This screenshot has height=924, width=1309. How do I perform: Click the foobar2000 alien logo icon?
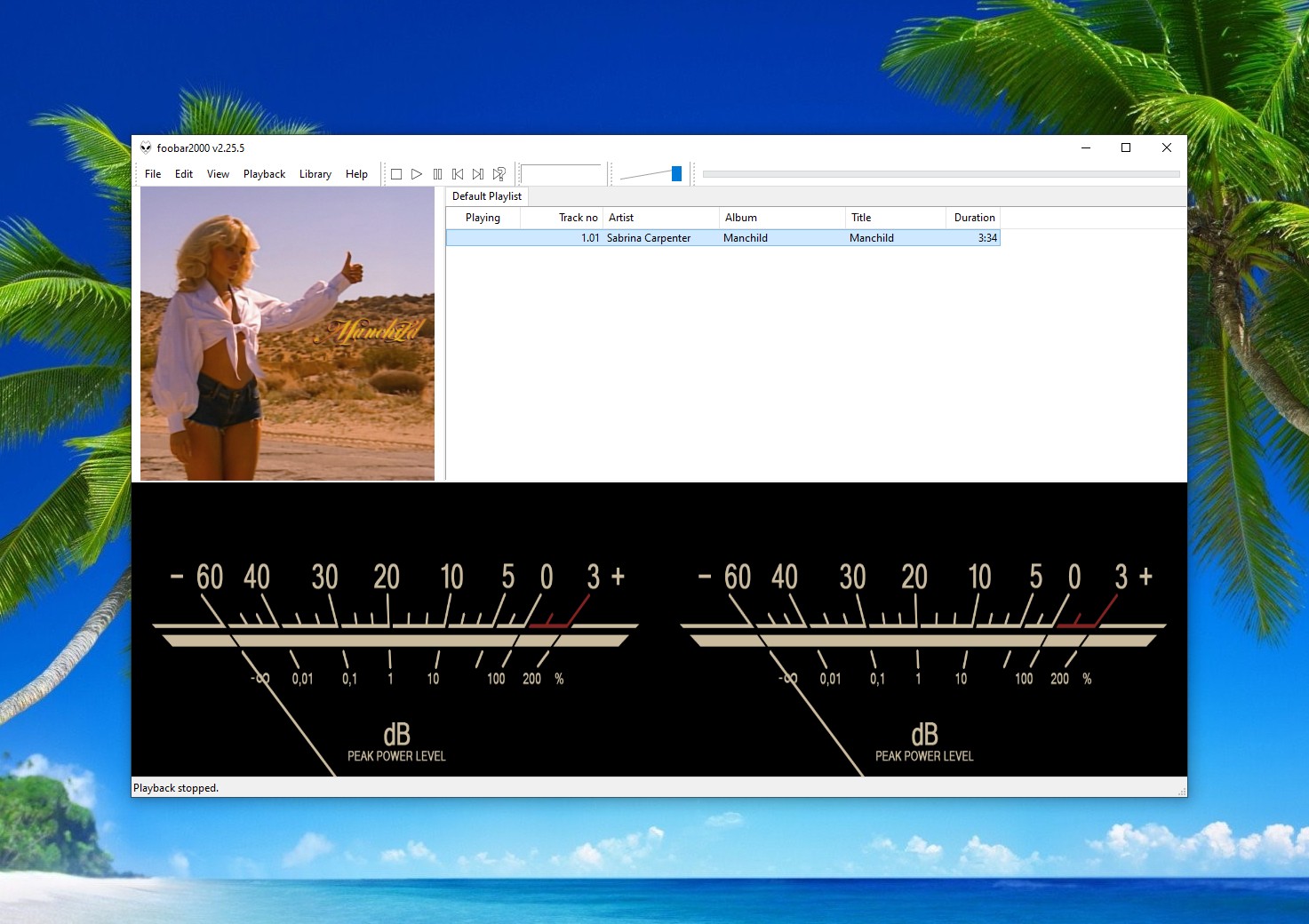pos(146,148)
